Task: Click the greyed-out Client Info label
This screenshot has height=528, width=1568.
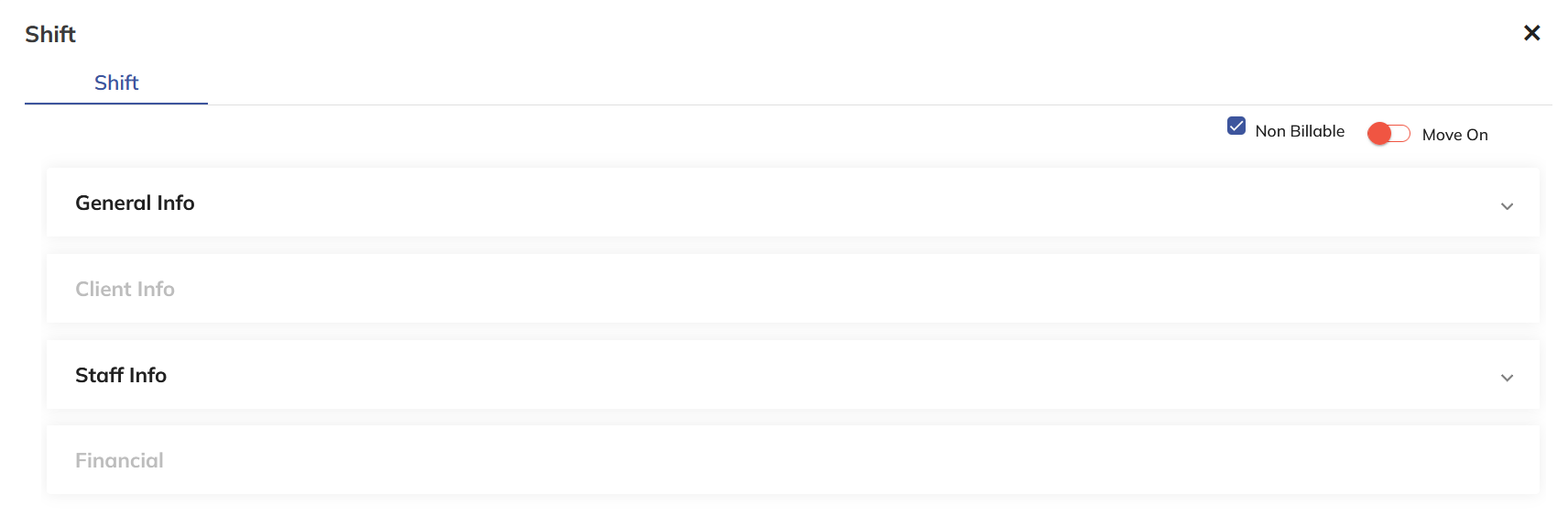Action: pos(125,289)
